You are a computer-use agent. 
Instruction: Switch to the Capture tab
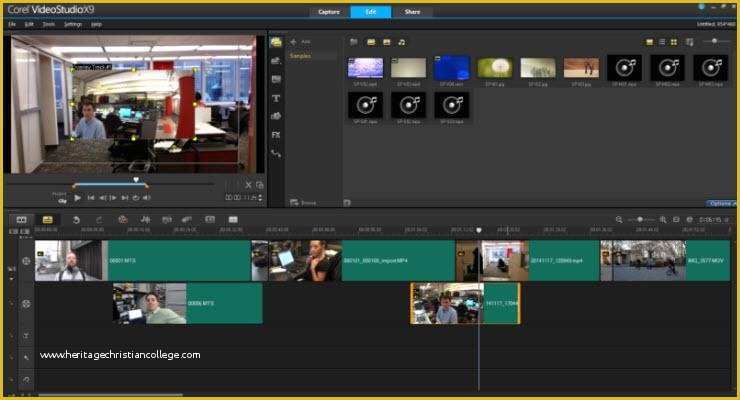click(329, 12)
